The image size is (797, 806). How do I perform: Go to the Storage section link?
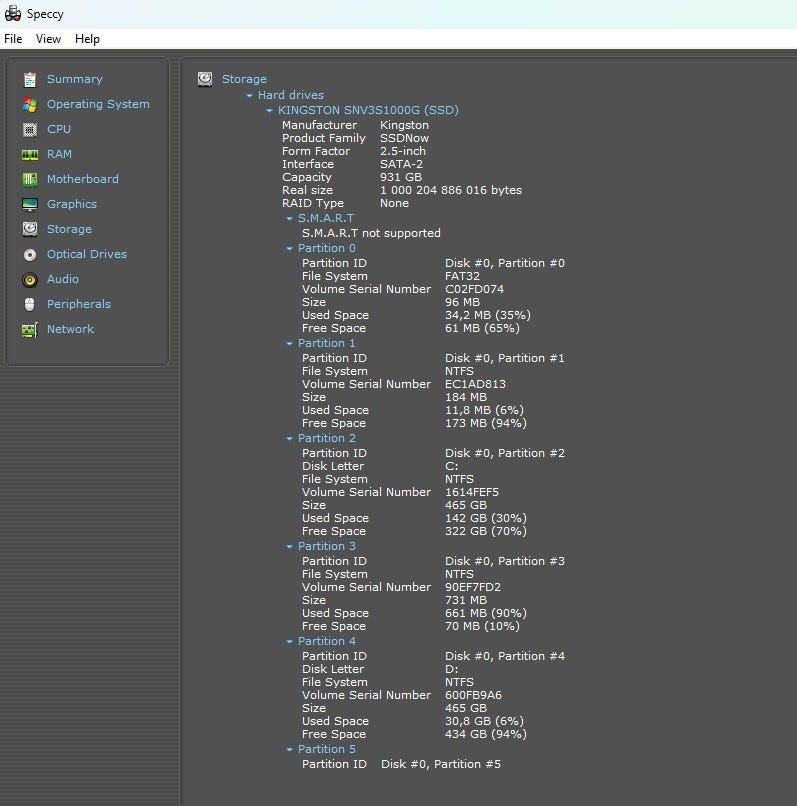(x=69, y=229)
